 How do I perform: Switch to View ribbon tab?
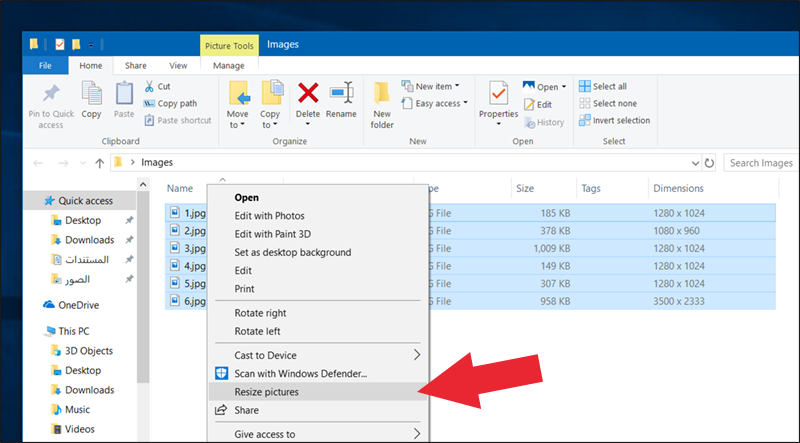point(178,65)
